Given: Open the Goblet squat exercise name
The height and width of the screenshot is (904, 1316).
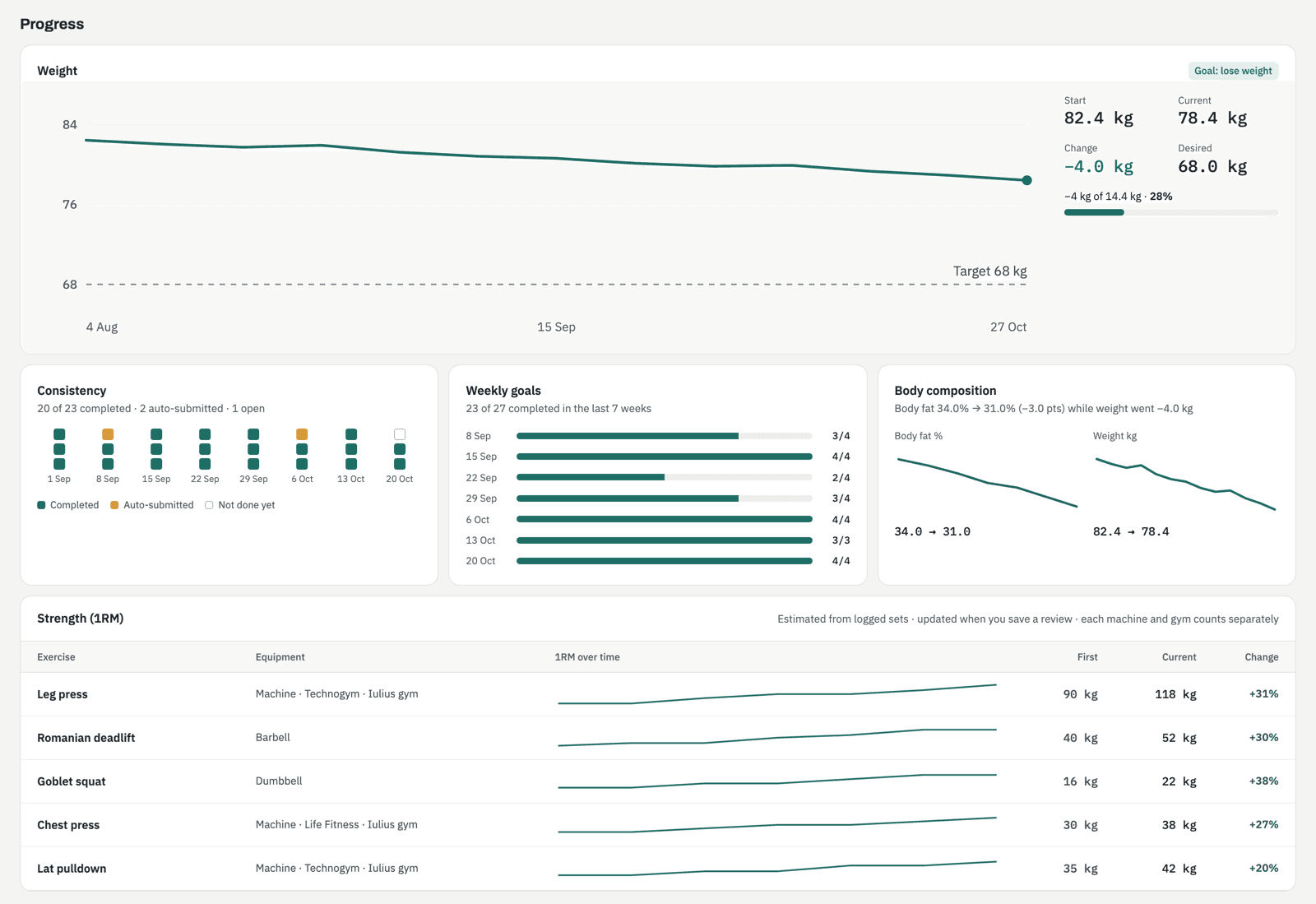Looking at the screenshot, I should [72, 781].
